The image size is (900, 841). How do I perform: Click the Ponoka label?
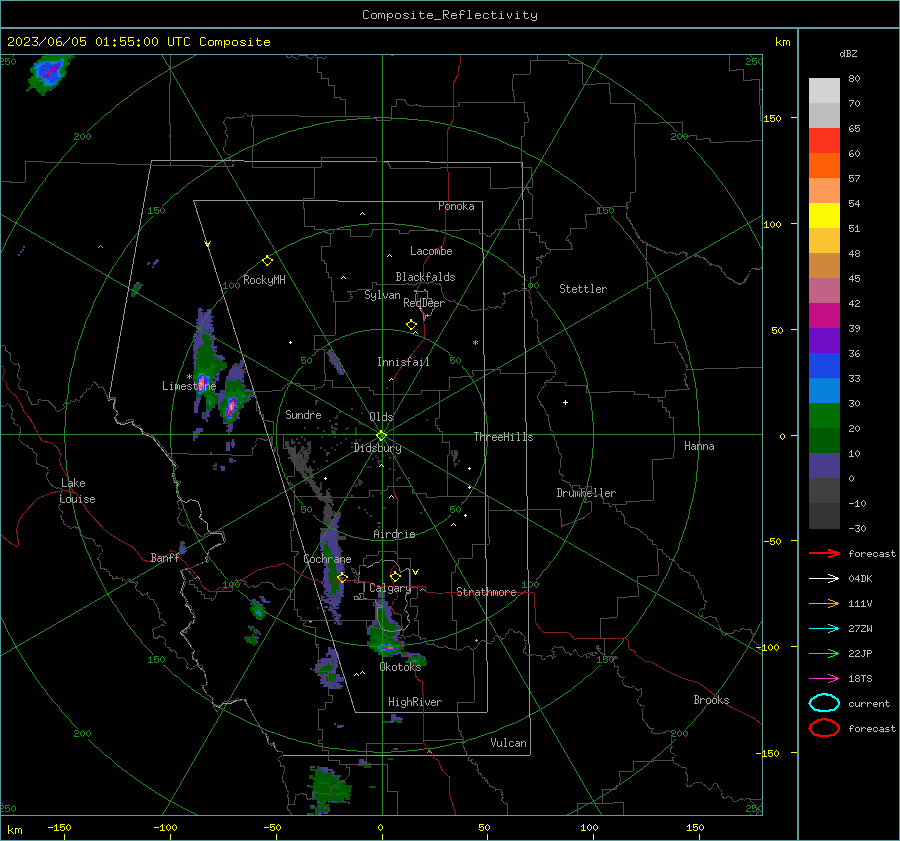[x=456, y=206]
